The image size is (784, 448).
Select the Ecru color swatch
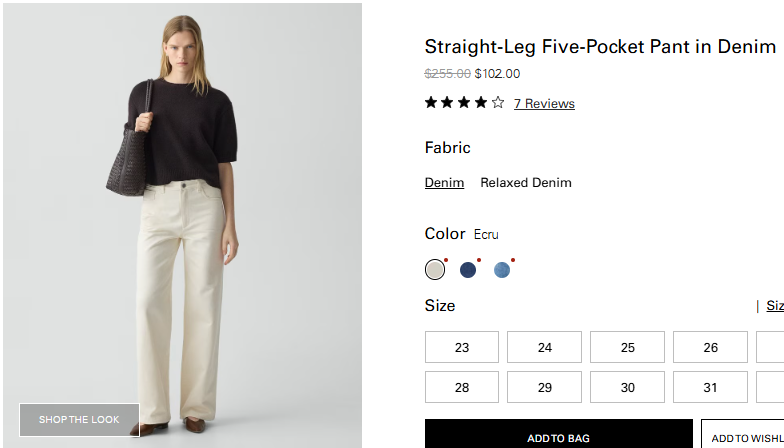434,270
